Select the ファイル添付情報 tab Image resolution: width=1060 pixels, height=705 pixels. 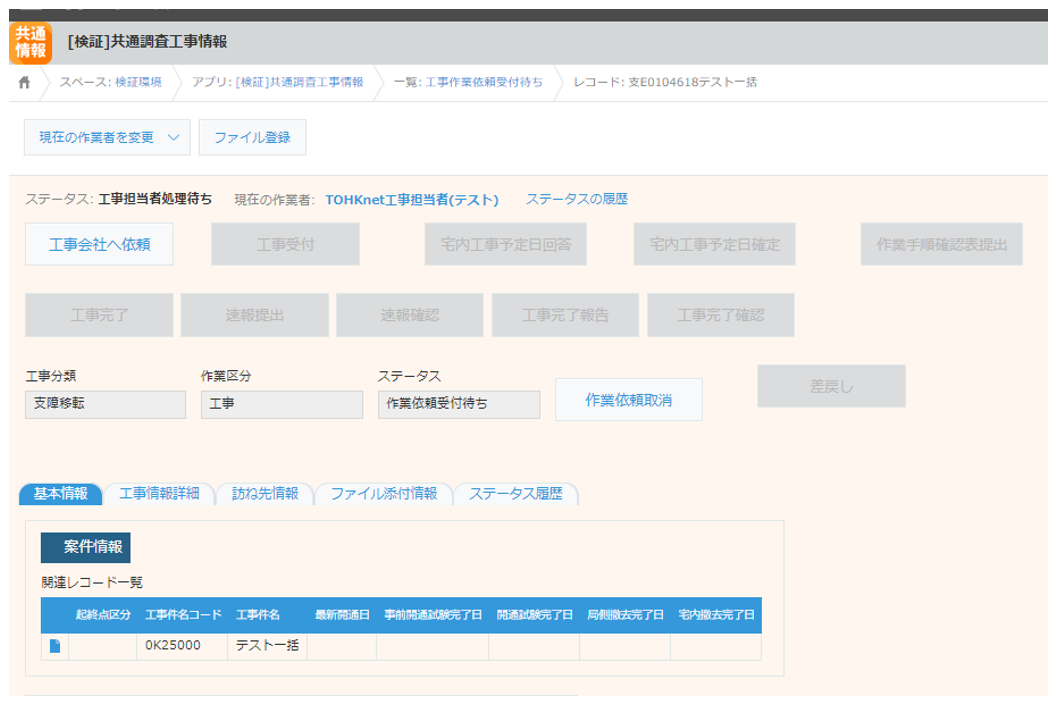click(x=383, y=494)
